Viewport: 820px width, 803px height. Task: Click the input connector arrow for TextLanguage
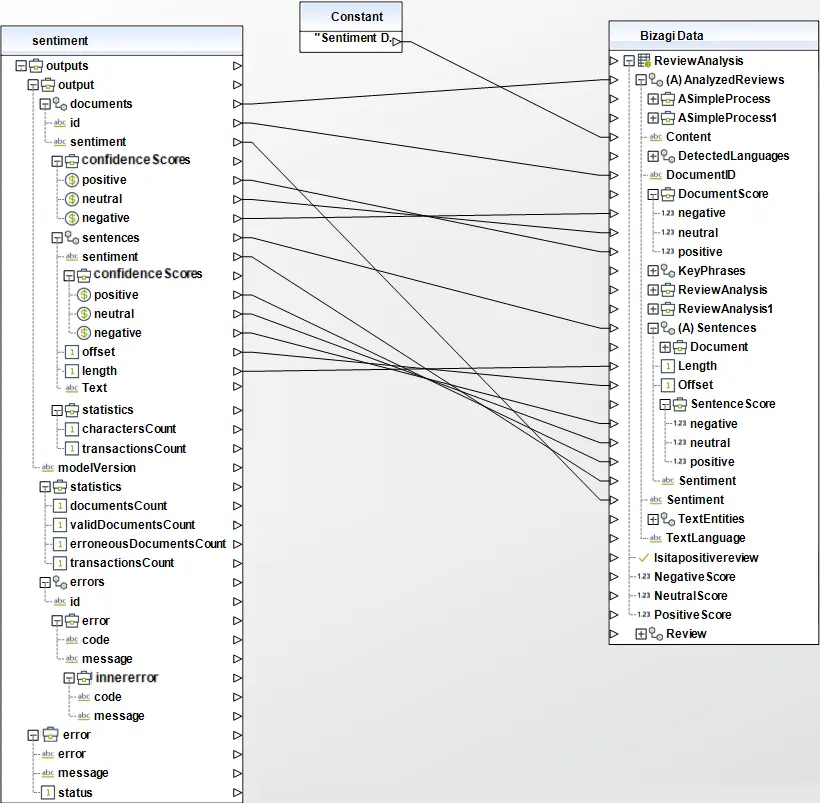[614, 538]
